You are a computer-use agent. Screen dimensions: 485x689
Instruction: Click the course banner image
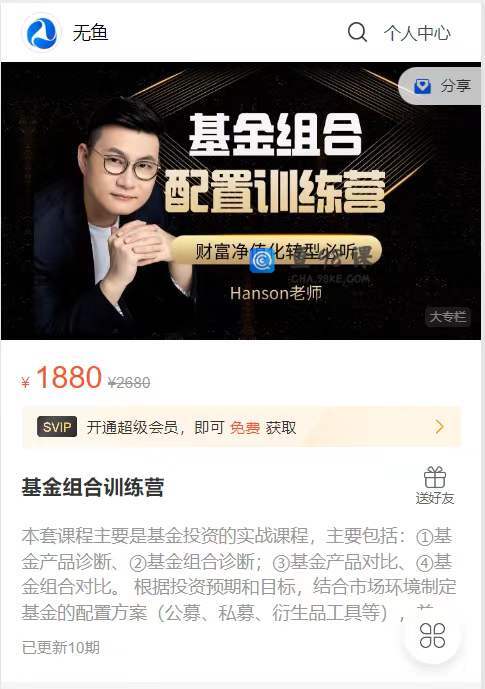(241, 201)
